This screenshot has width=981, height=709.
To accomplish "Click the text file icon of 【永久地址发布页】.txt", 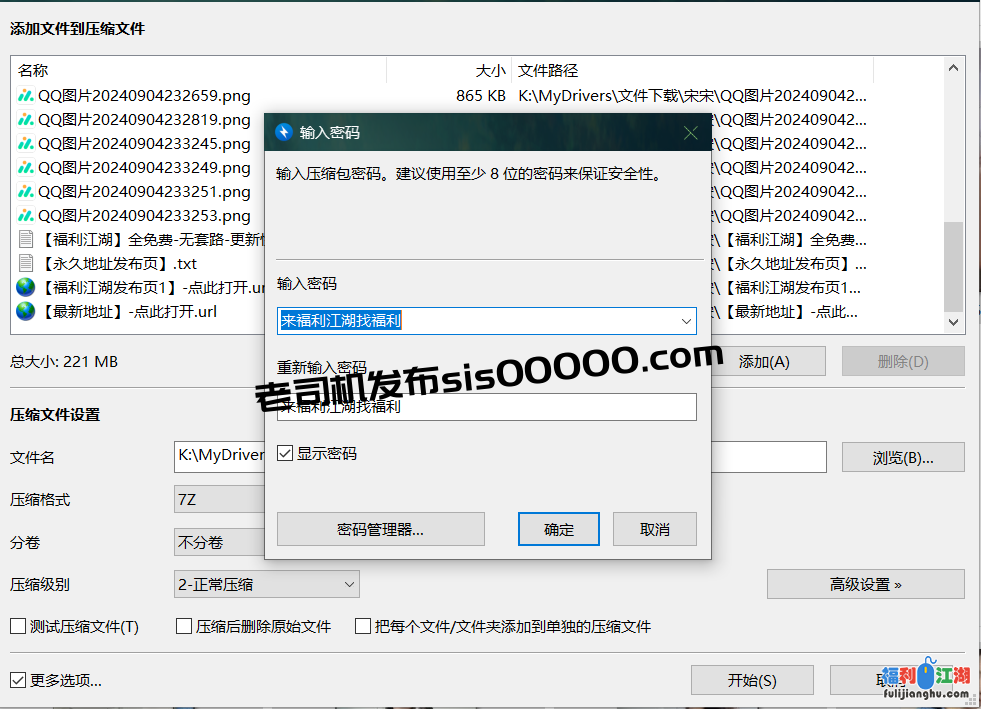I will point(23,263).
